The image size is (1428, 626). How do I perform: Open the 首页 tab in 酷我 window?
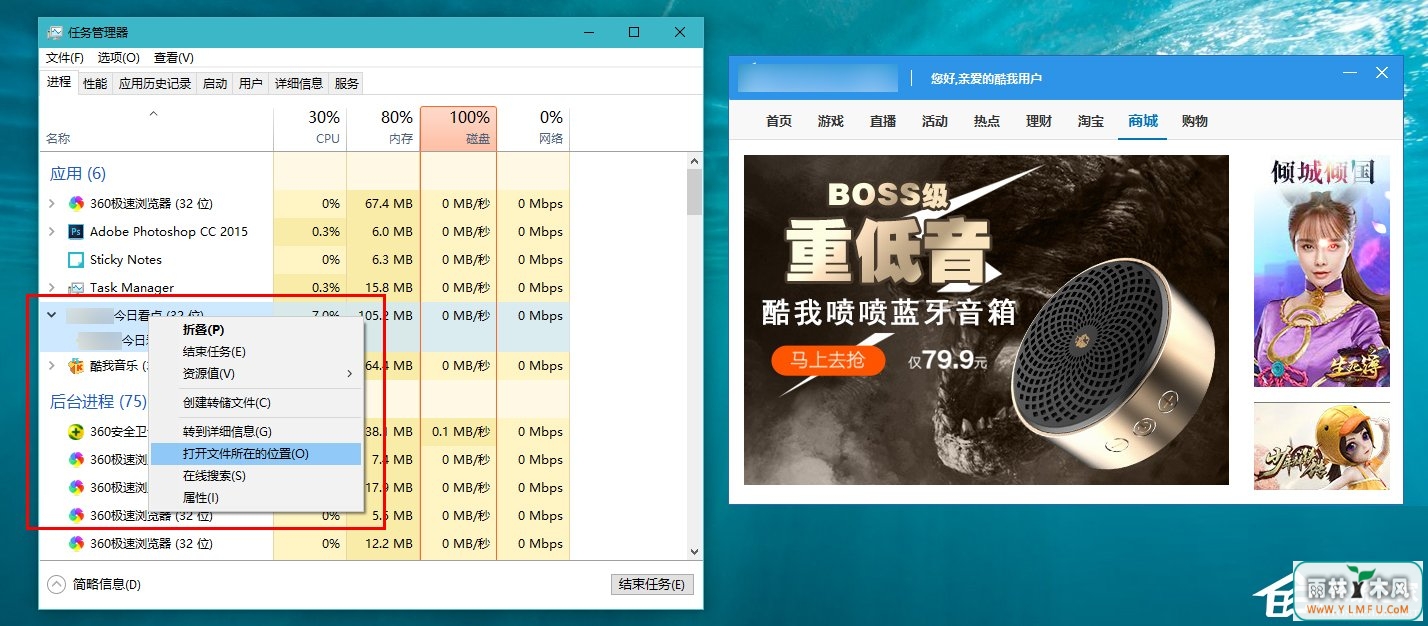pyautogui.click(x=779, y=121)
